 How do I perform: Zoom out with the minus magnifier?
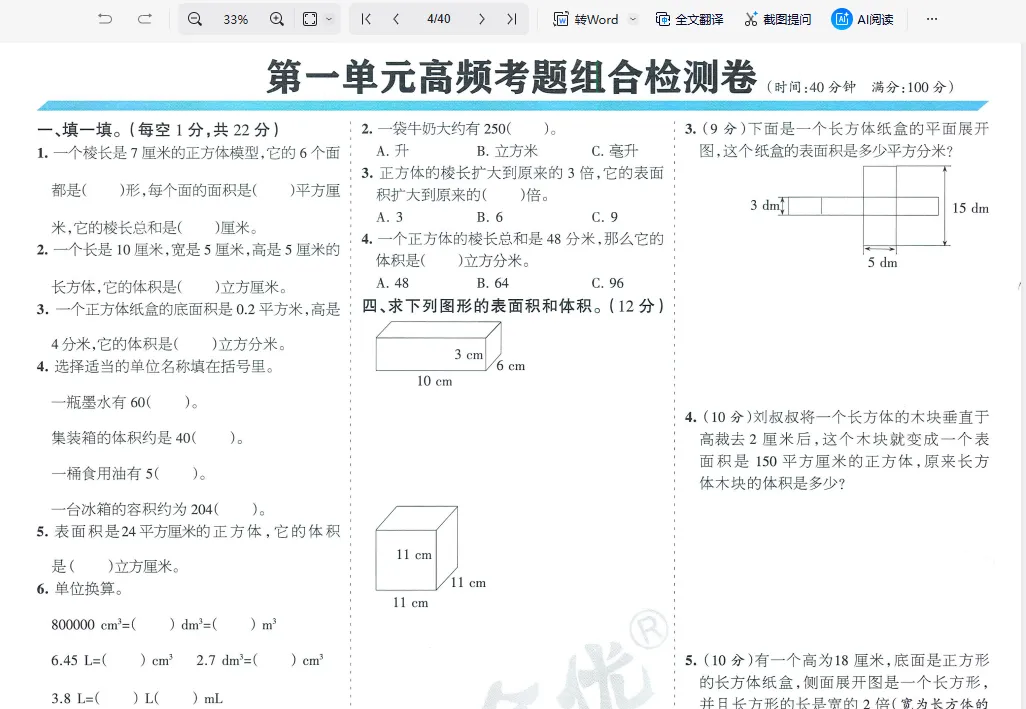194,19
